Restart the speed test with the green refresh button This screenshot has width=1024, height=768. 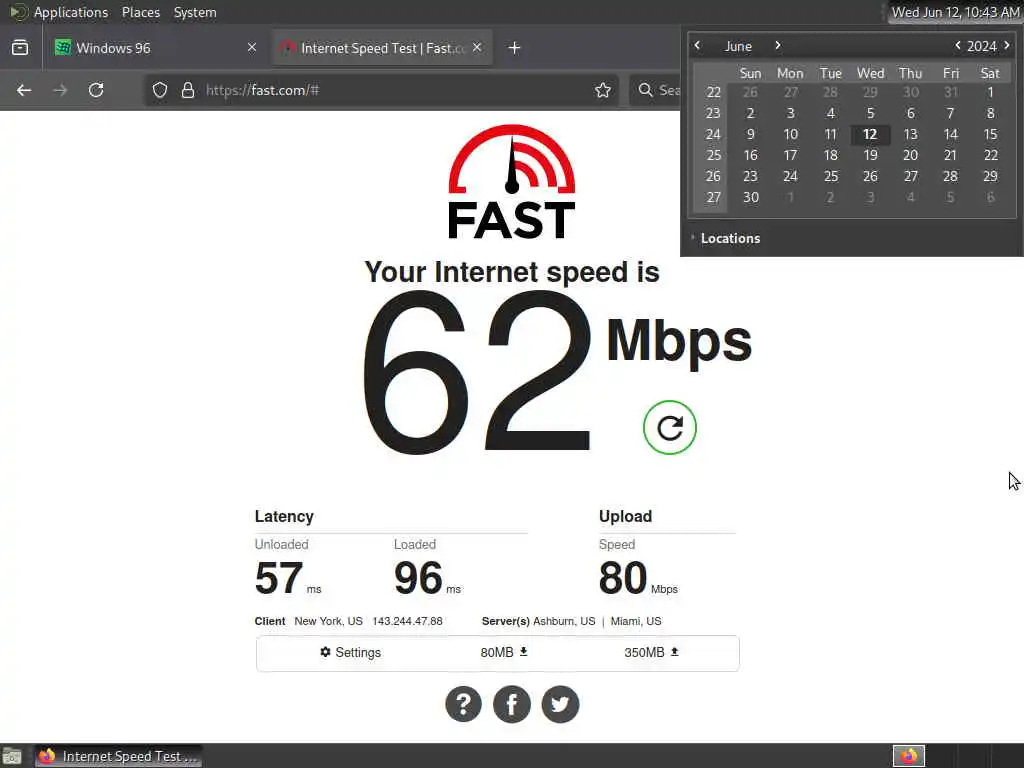click(x=670, y=428)
